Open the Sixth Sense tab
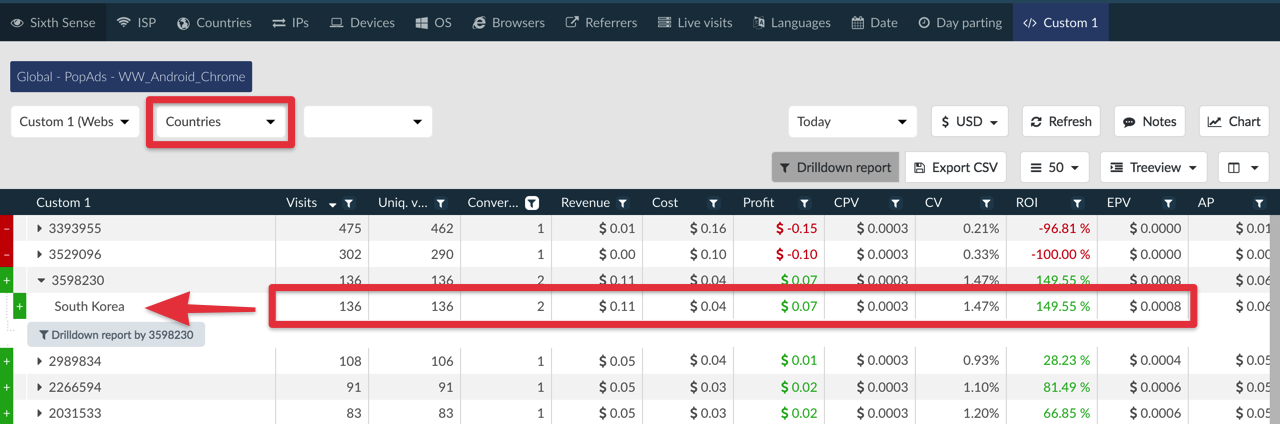This screenshot has width=1280, height=424. (51, 22)
